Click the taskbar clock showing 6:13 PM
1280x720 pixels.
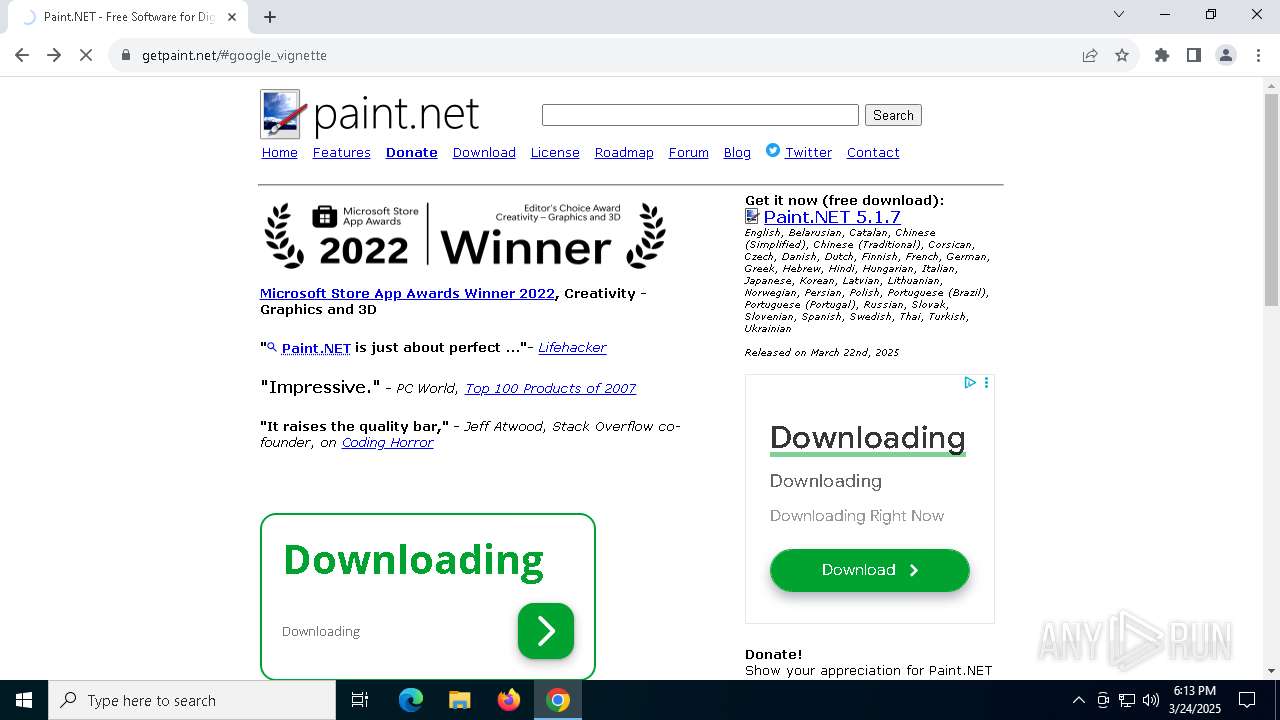pos(1195,700)
